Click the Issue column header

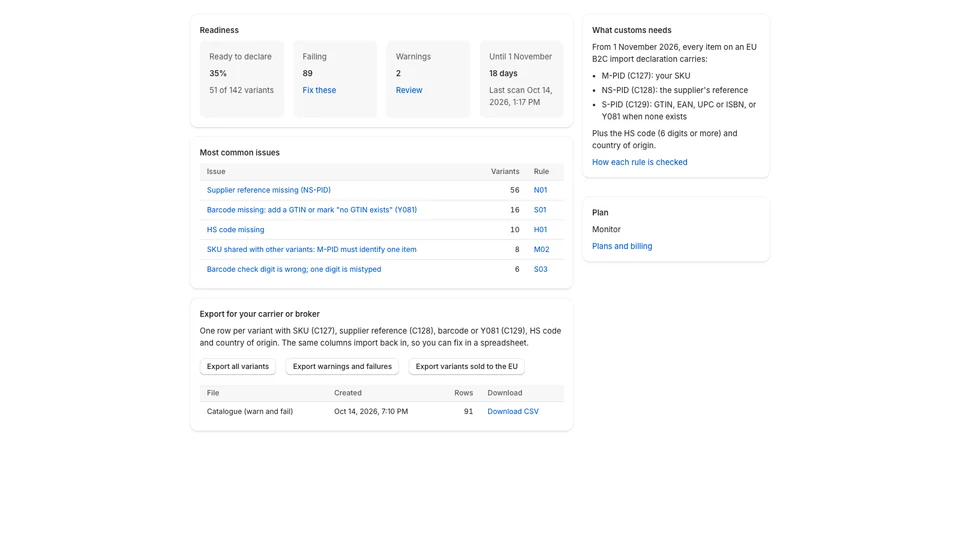[216, 171]
